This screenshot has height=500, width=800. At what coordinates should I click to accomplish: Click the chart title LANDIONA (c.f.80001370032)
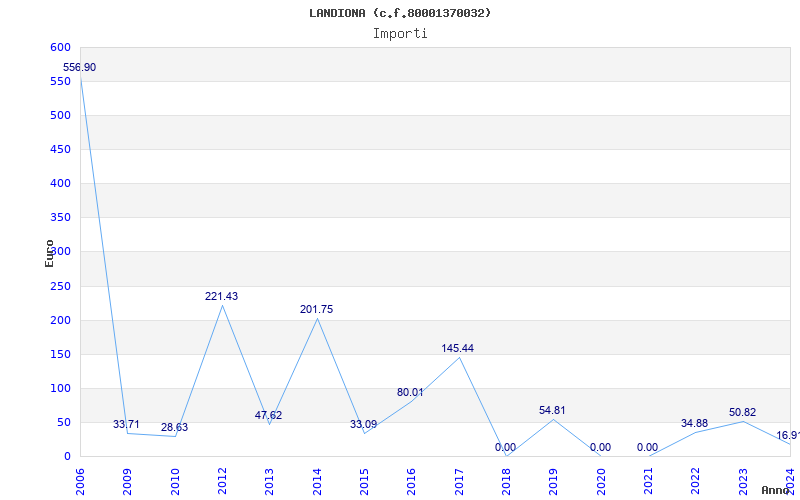tap(400, 13)
